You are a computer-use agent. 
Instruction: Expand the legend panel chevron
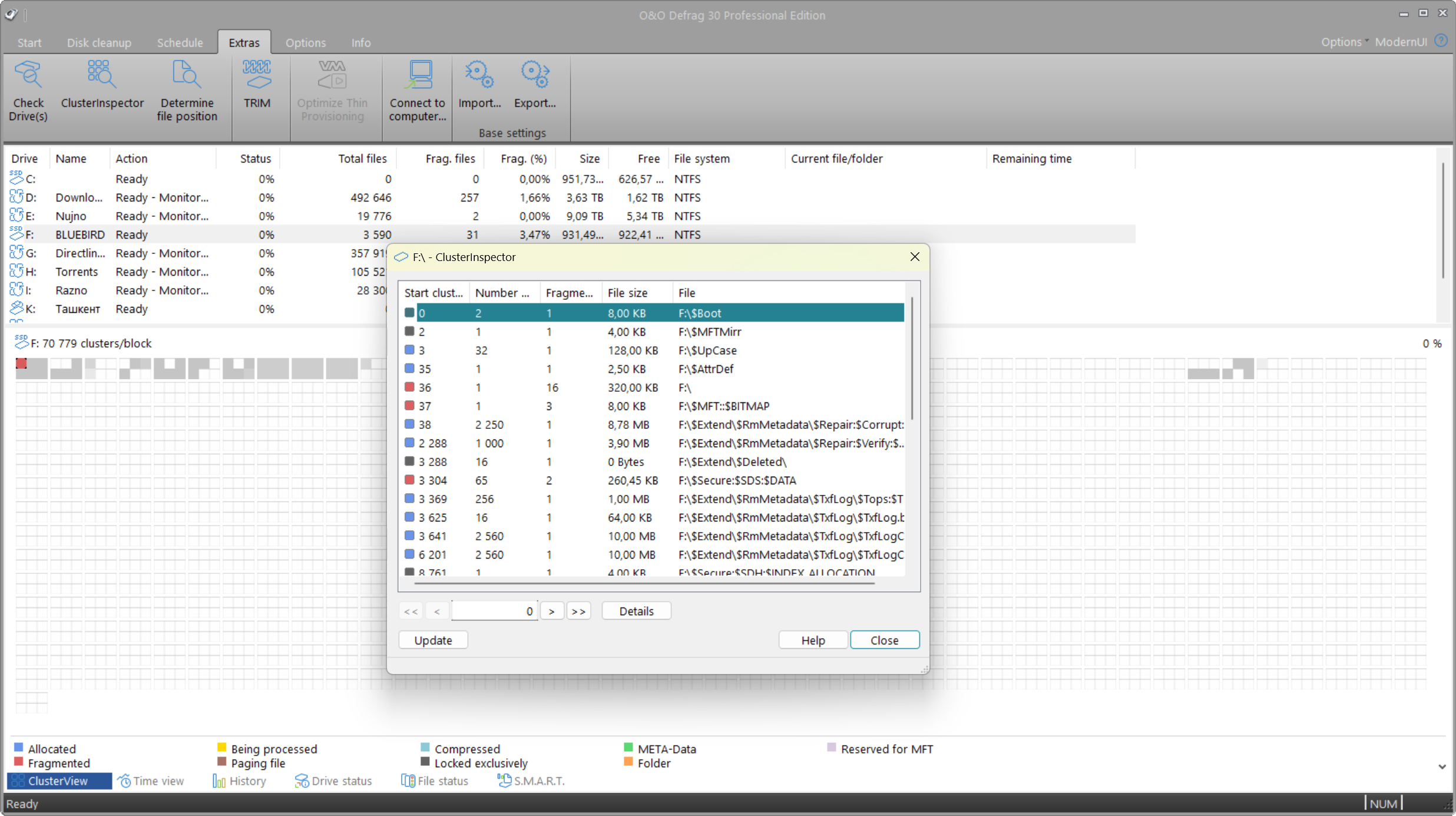pos(1441,767)
